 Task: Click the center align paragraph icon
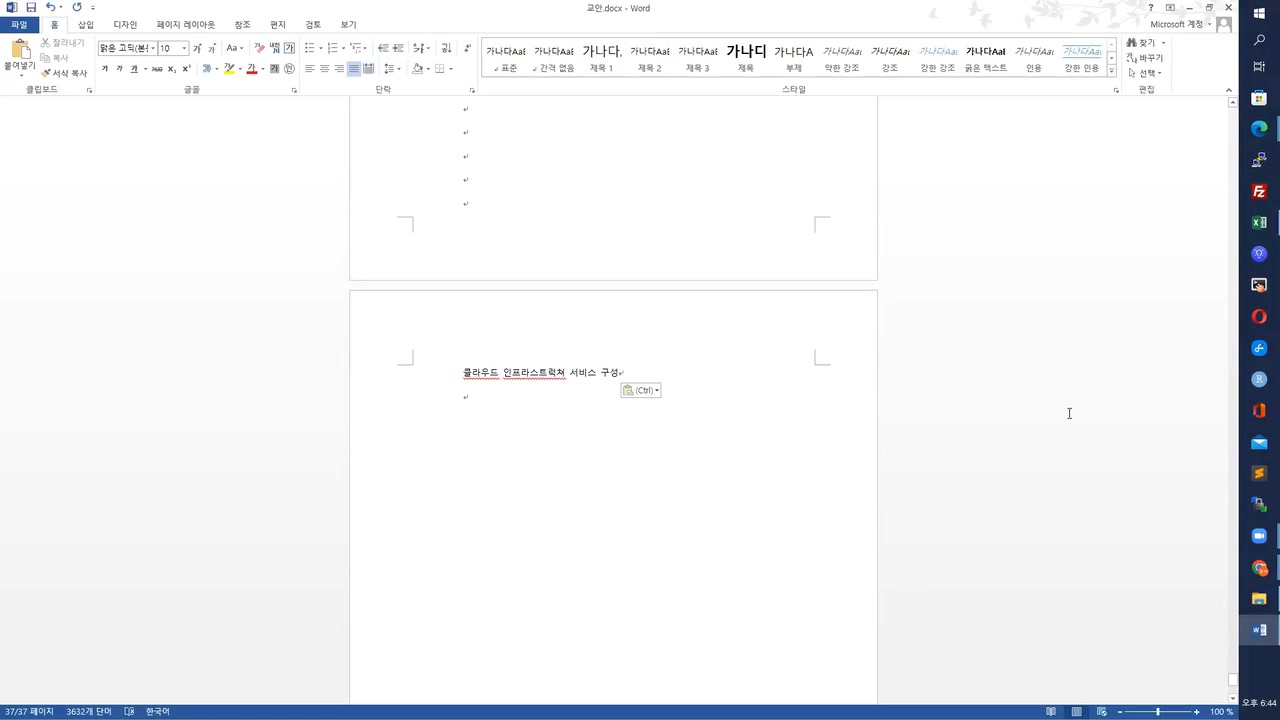click(324, 69)
